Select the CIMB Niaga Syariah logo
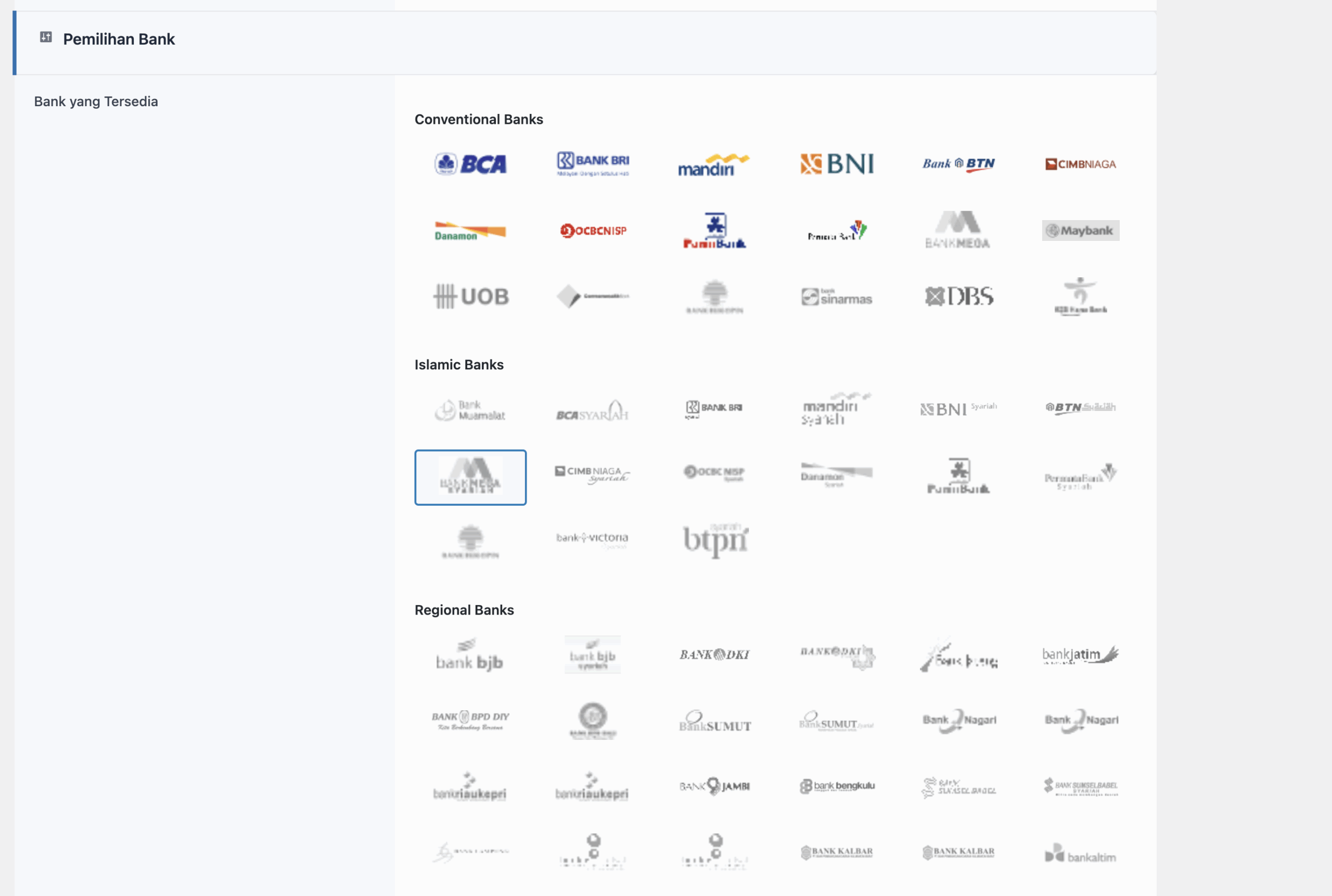 593,475
